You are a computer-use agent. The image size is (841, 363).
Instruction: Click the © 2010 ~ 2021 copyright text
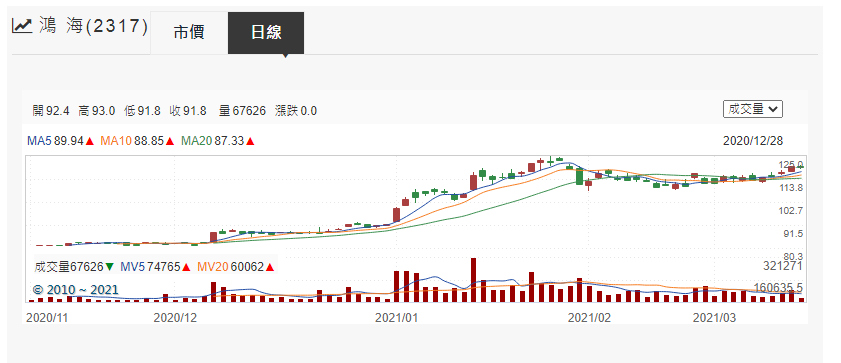[76, 290]
